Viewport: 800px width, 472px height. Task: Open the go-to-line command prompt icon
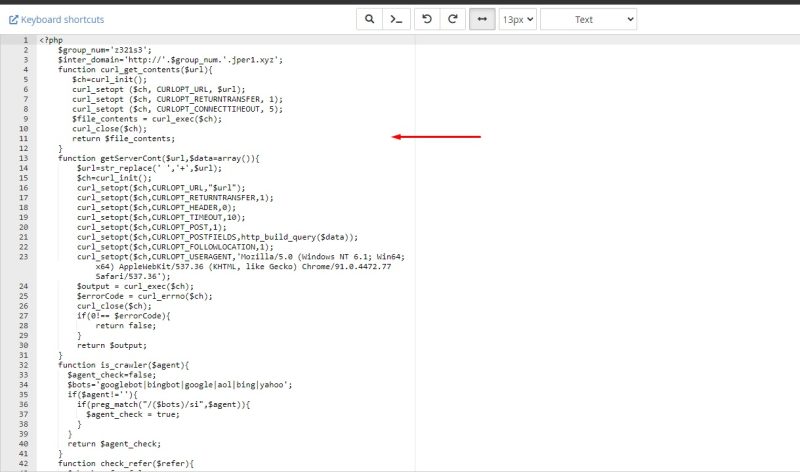coord(397,19)
